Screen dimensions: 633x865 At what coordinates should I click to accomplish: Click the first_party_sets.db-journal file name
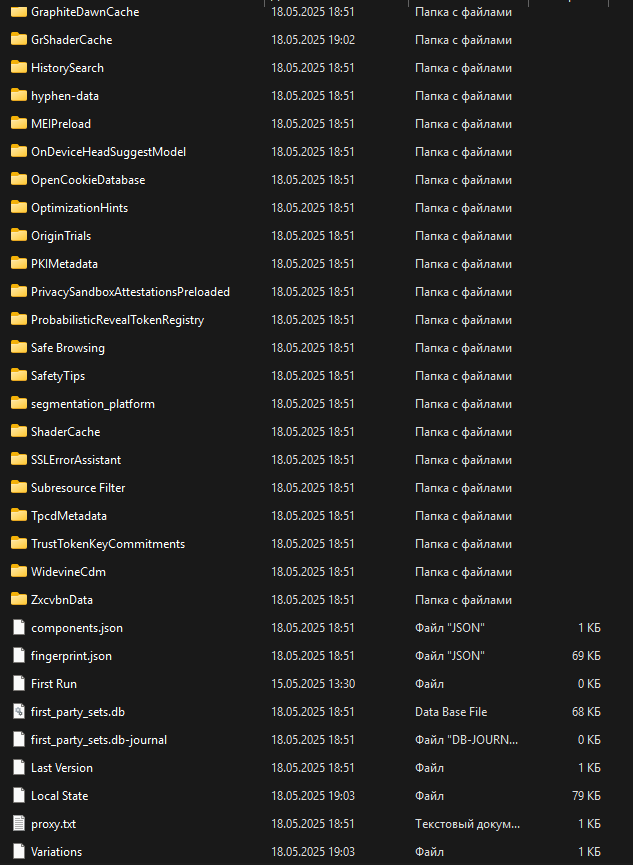[x=99, y=740]
